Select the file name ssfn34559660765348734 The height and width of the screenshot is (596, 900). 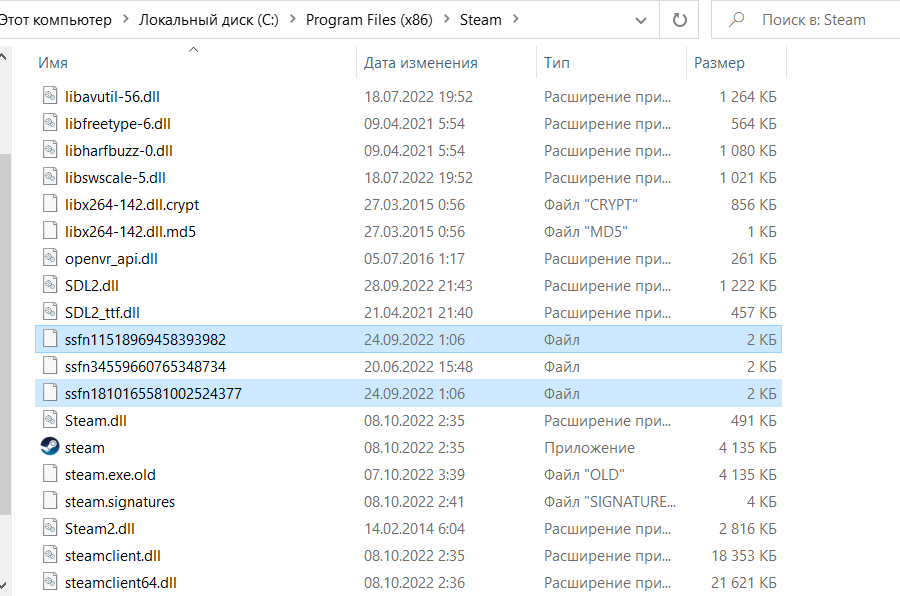pyautogui.click(x=145, y=366)
